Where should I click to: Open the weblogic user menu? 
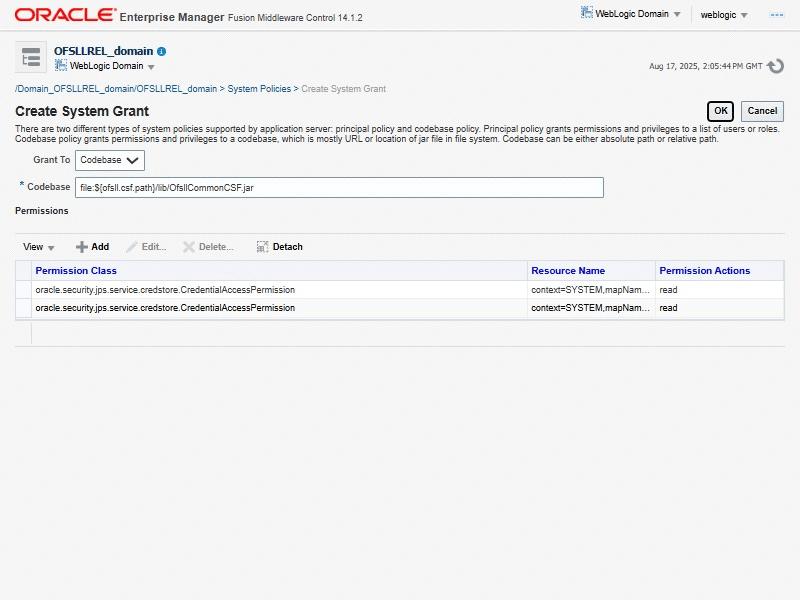click(x=724, y=15)
